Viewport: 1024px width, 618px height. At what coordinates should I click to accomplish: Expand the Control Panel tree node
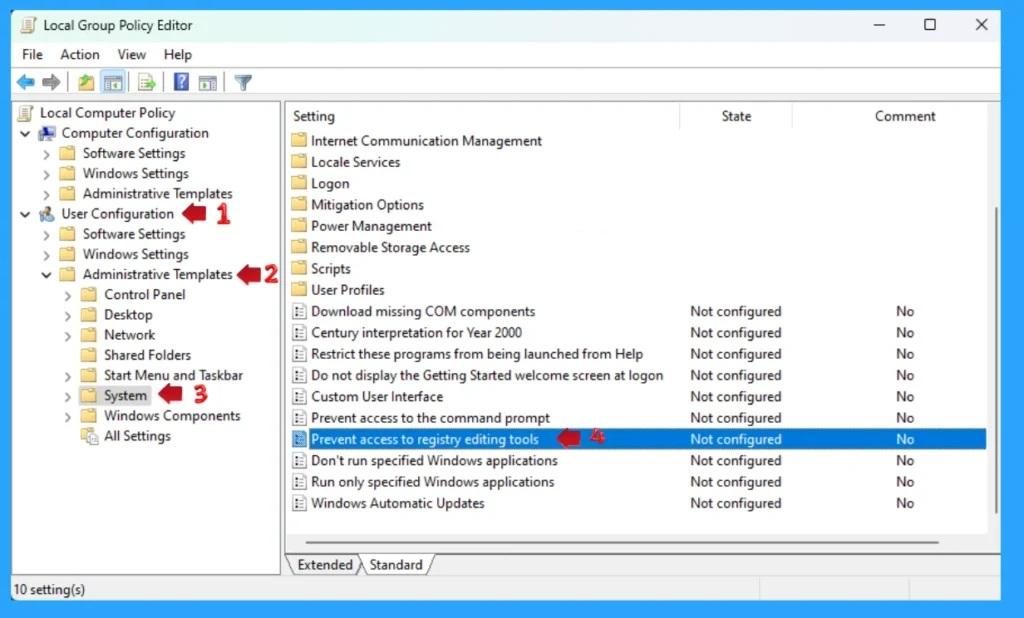tap(68, 295)
